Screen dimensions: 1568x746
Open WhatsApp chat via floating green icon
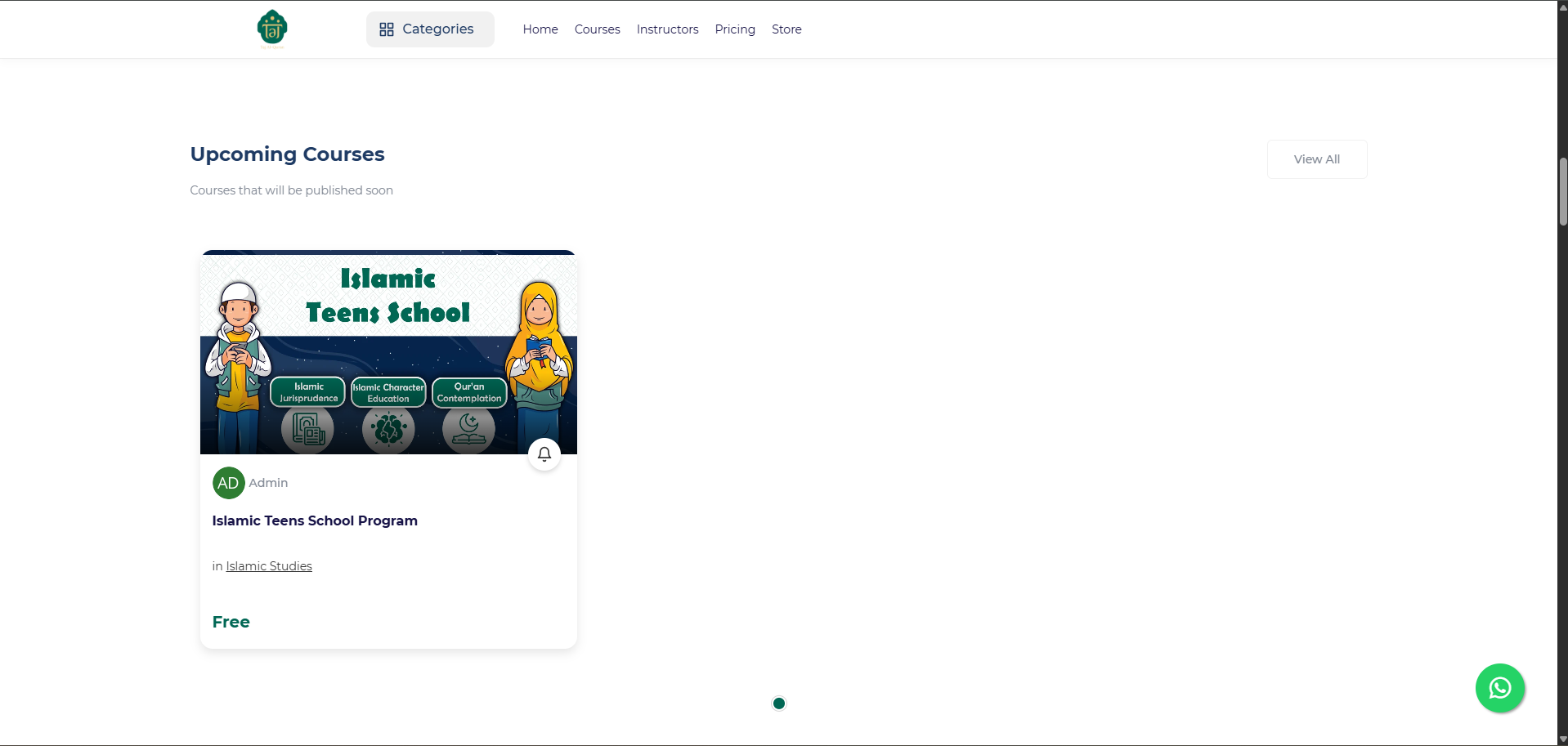click(x=1500, y=688)
